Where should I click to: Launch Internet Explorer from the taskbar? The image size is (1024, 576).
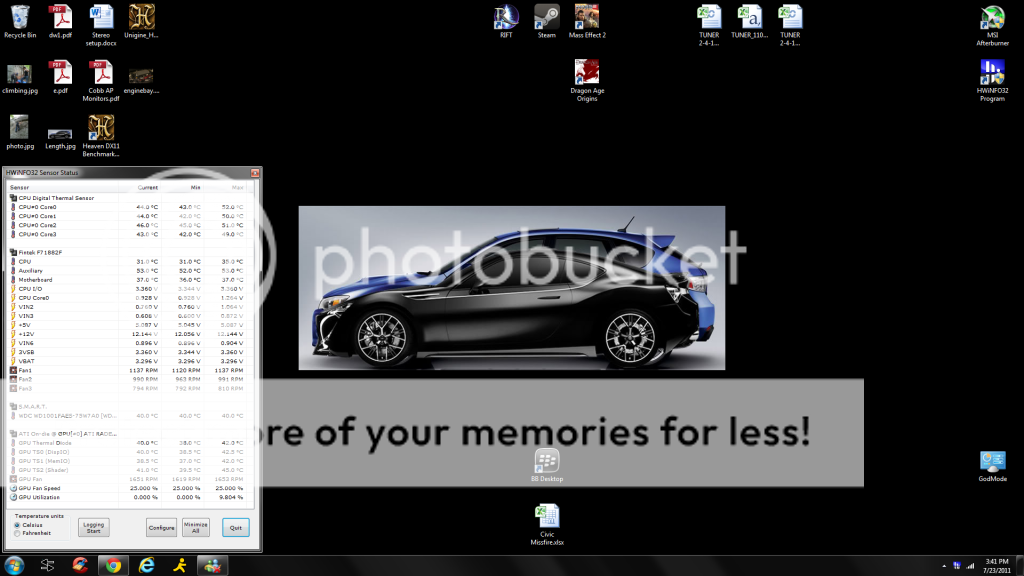click(147, 566)
